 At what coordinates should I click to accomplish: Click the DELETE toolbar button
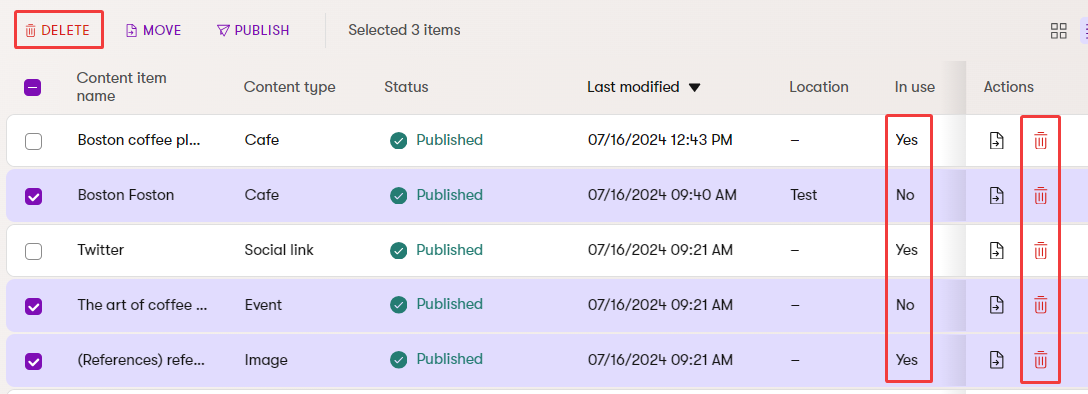pos(58,31)
